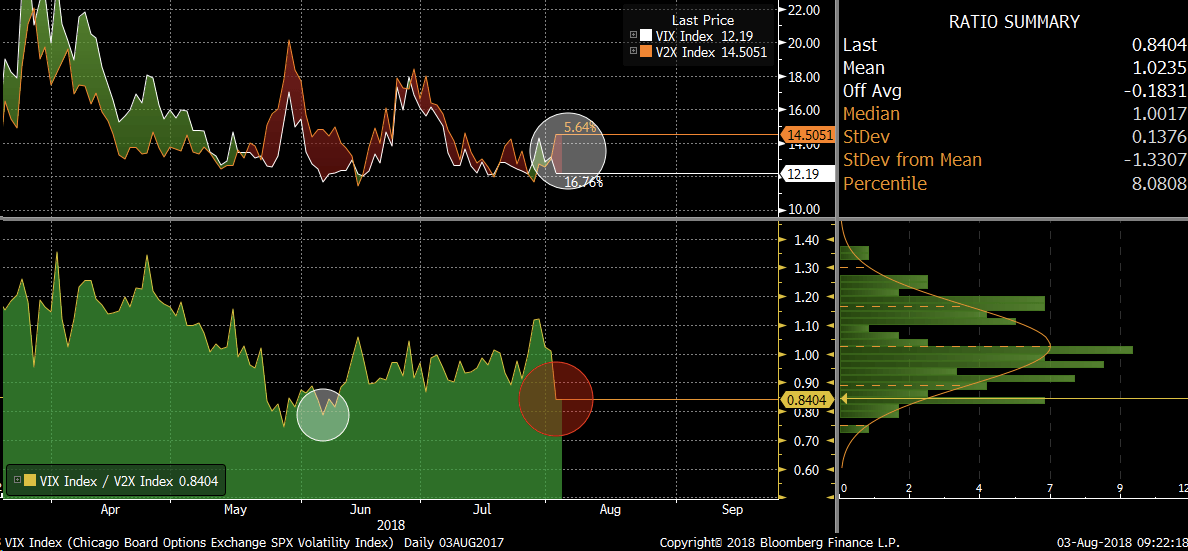1188x551 pixels.
Task: Select the orange 'Median' row label
Action: [x=871, y=114]
